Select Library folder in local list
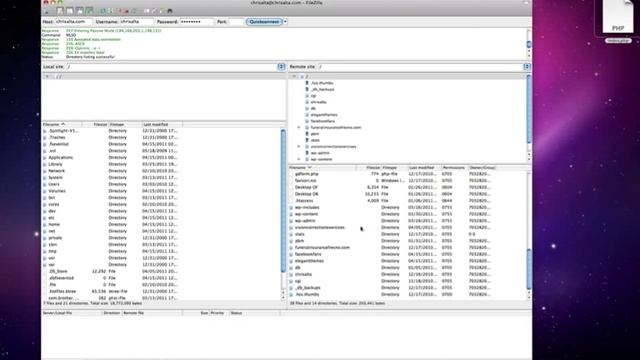This screenshot has height=360, width=640. pos(55,164)
